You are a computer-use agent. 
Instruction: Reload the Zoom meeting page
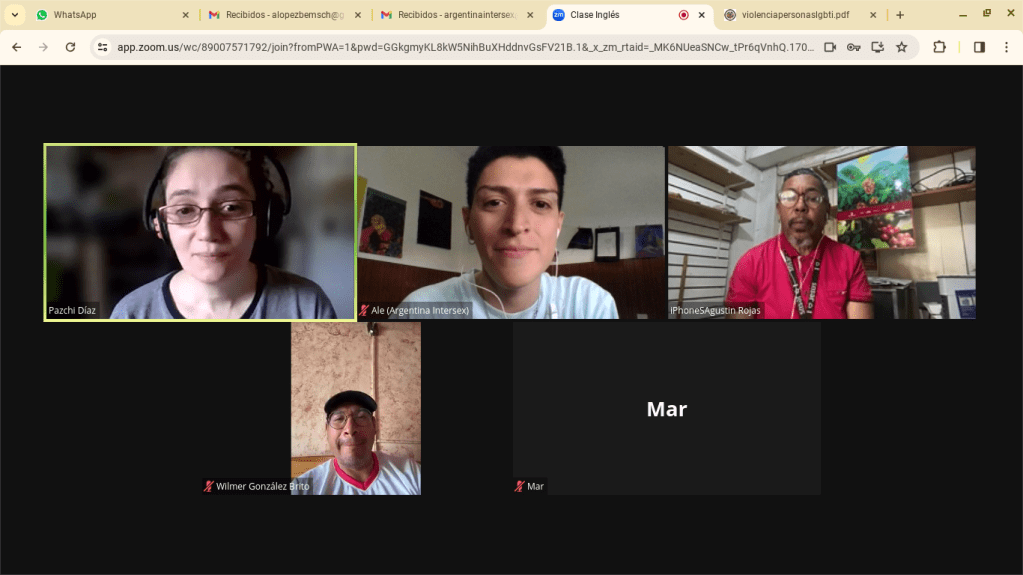pyautogui.click(x=70, y=47)
